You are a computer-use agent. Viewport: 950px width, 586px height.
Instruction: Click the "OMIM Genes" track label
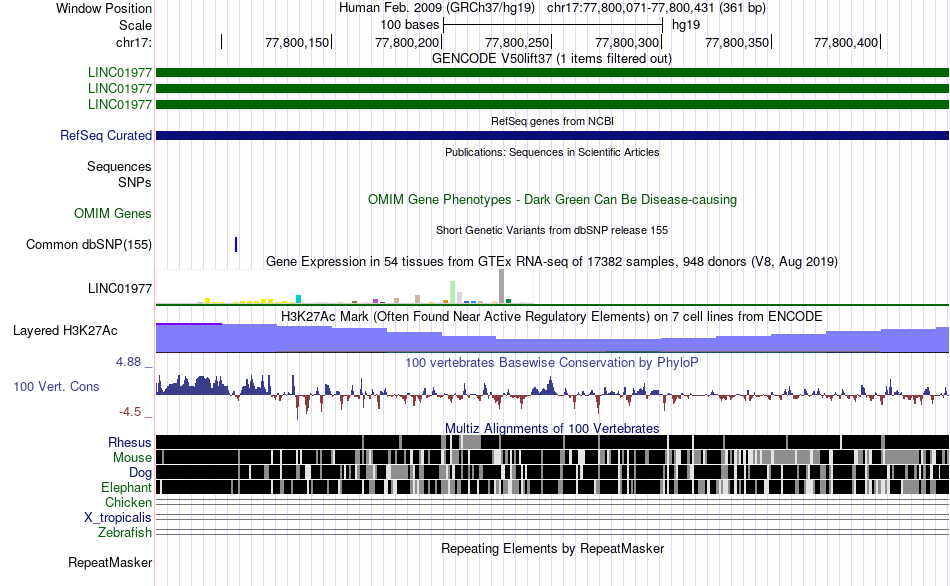(113, 213)
